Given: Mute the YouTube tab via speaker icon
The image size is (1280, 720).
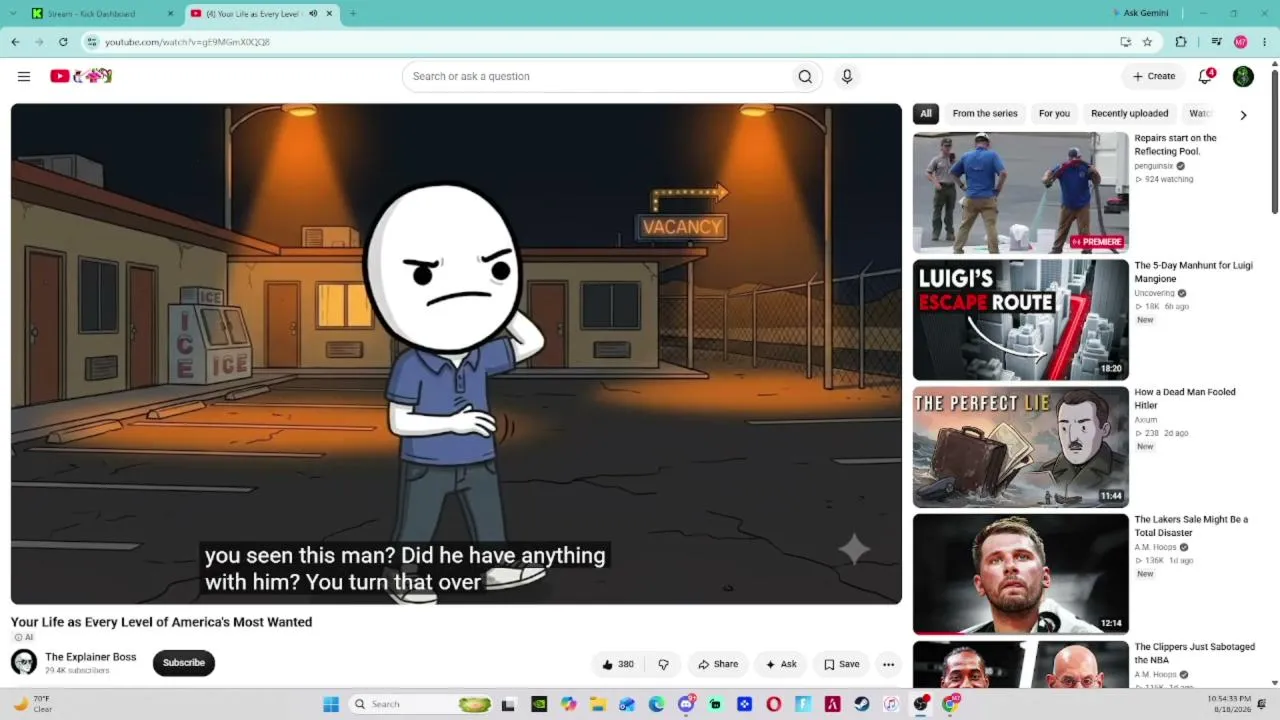Looking at the screenshot, I should point(313,14).
